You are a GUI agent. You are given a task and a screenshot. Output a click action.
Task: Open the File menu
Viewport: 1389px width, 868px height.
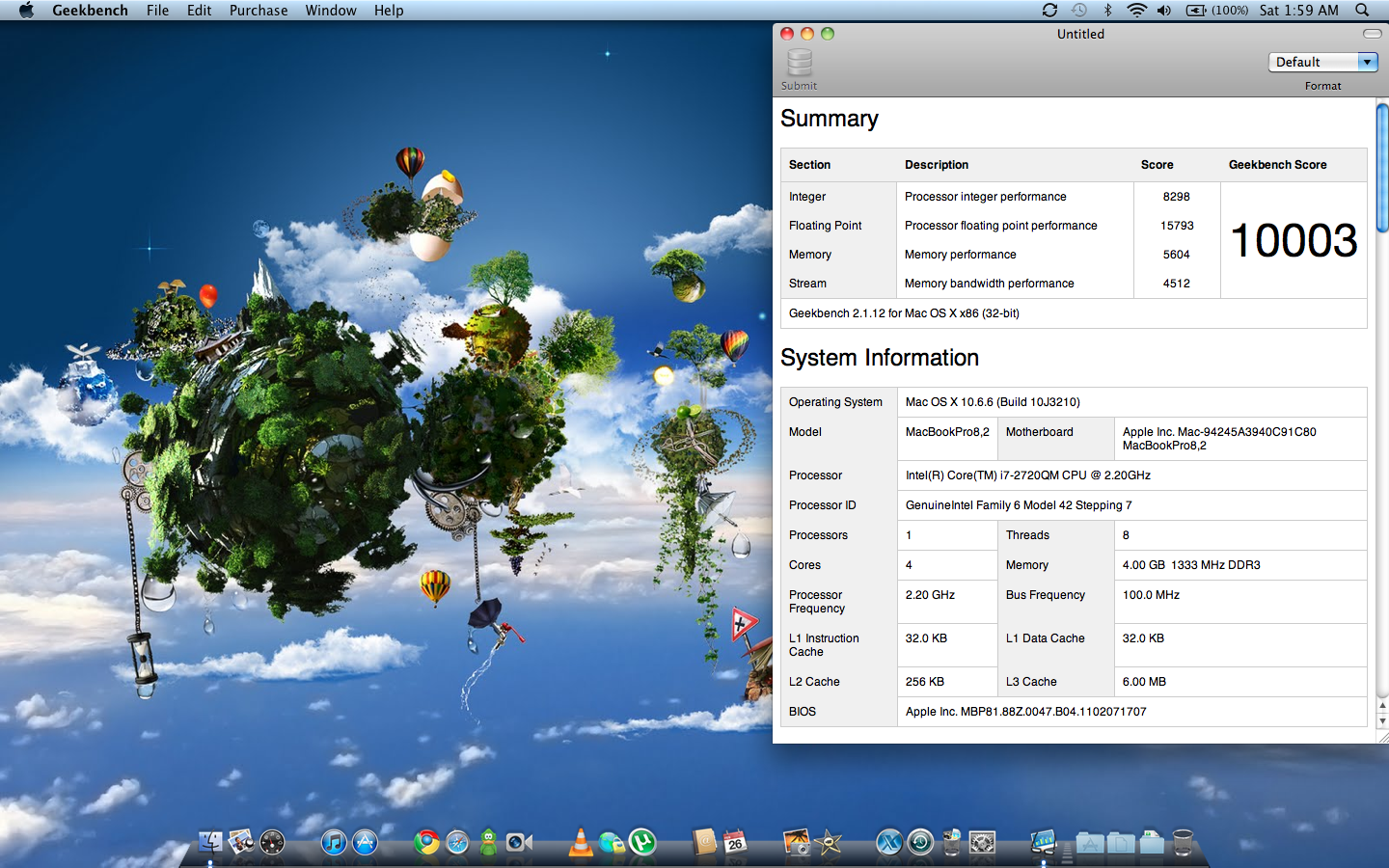(x=157, y=10)
